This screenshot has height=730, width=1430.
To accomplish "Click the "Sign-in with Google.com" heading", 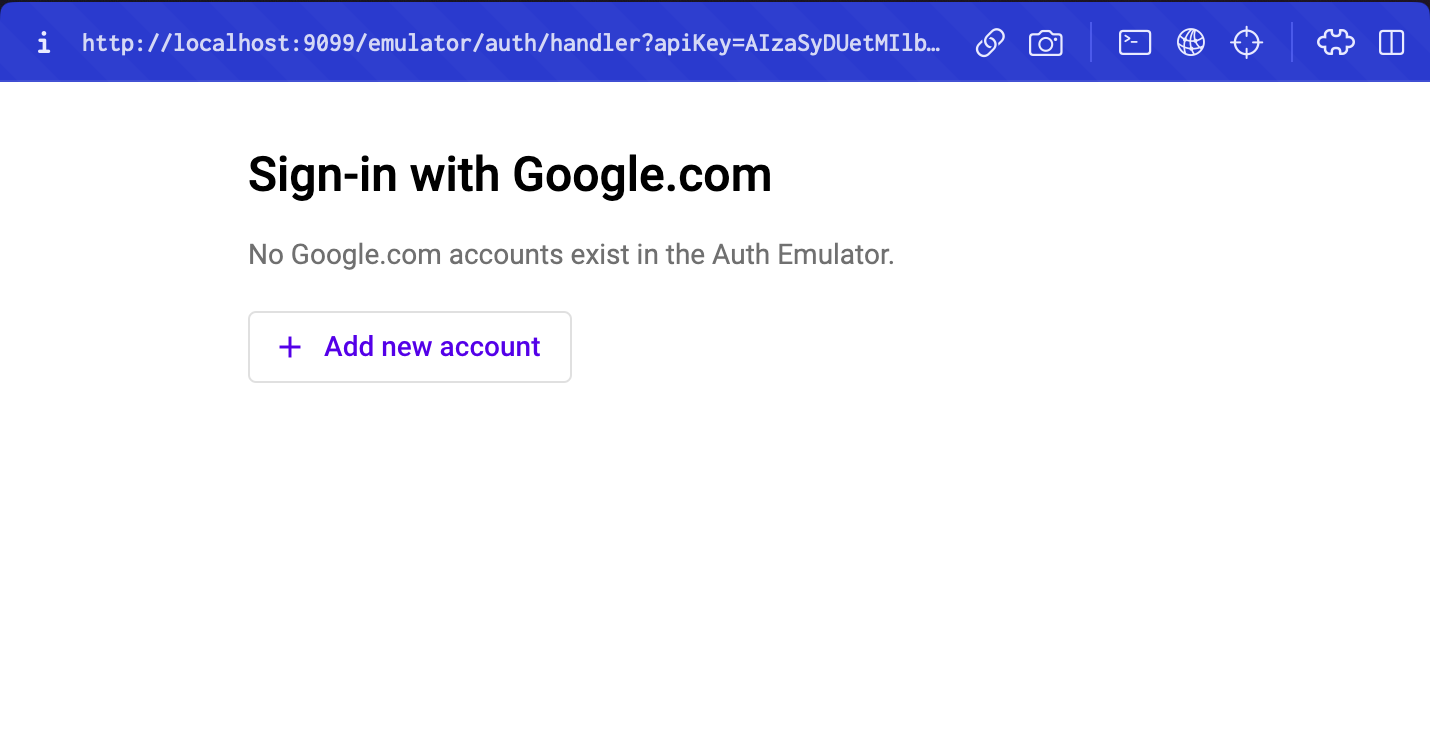I will pyautogui.click(x=510, y=175).
